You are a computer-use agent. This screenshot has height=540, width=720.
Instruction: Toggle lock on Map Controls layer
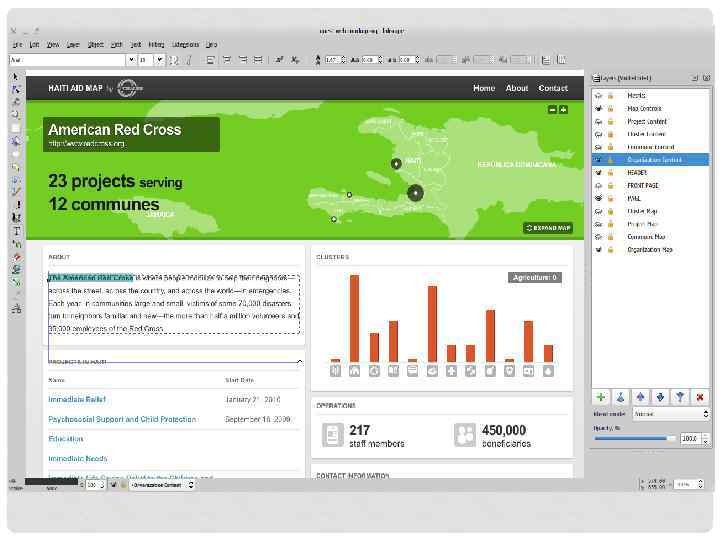coord(611,109)
